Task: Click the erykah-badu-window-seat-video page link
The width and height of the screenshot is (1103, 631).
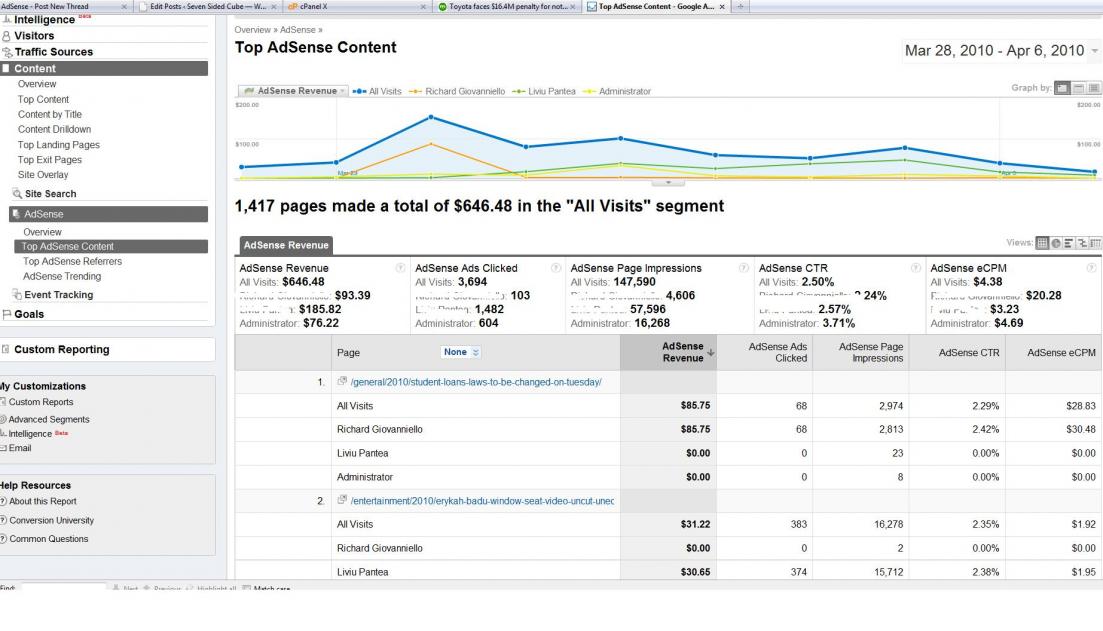Action: [x=482, y=501]
